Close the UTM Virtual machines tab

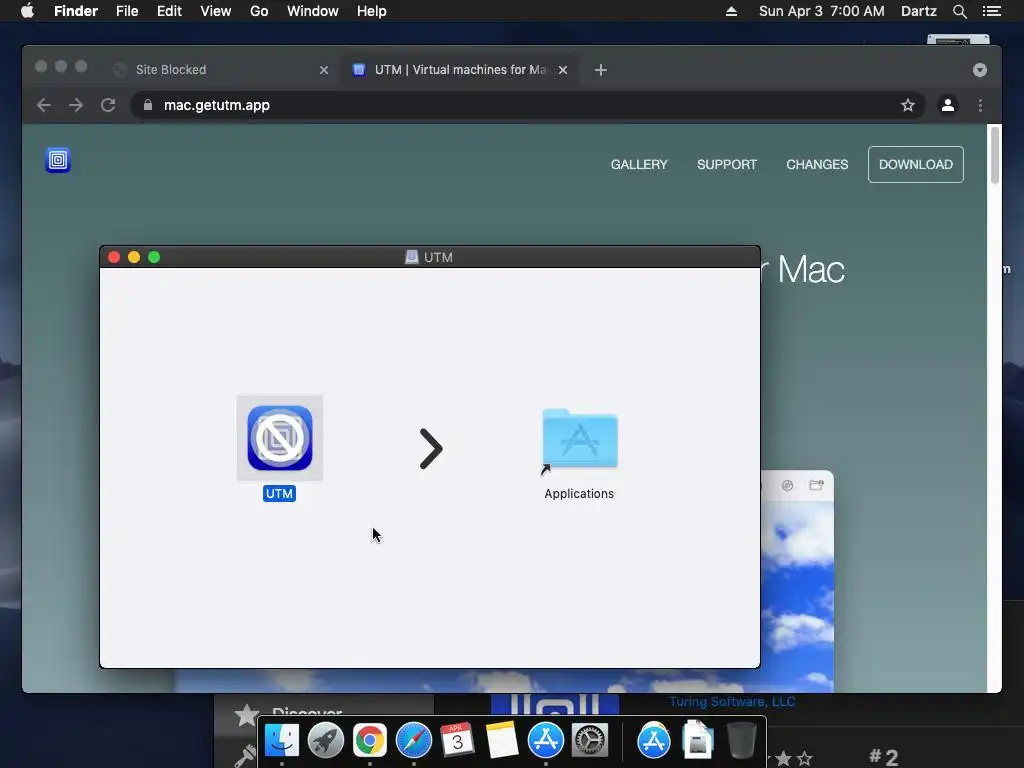click(x=563, y=70)
